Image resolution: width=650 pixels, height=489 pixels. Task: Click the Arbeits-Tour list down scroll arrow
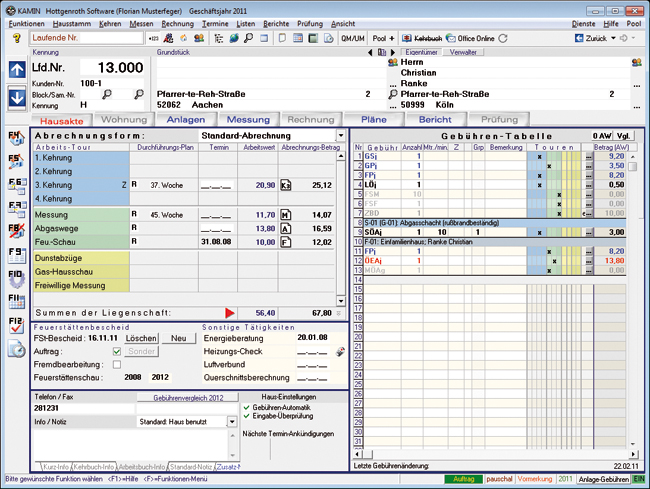341,301
